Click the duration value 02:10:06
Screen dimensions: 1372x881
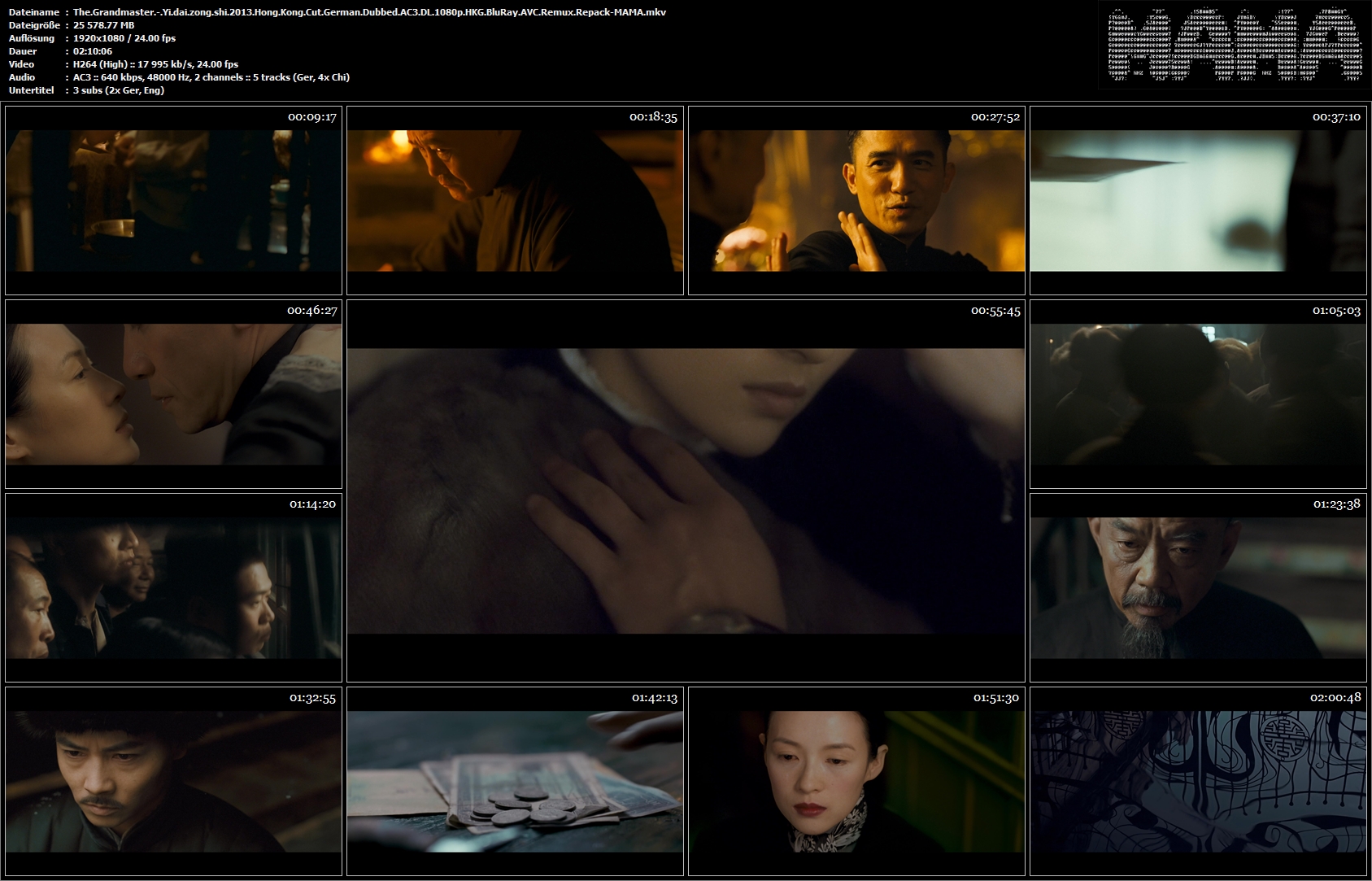coord(93,51)
